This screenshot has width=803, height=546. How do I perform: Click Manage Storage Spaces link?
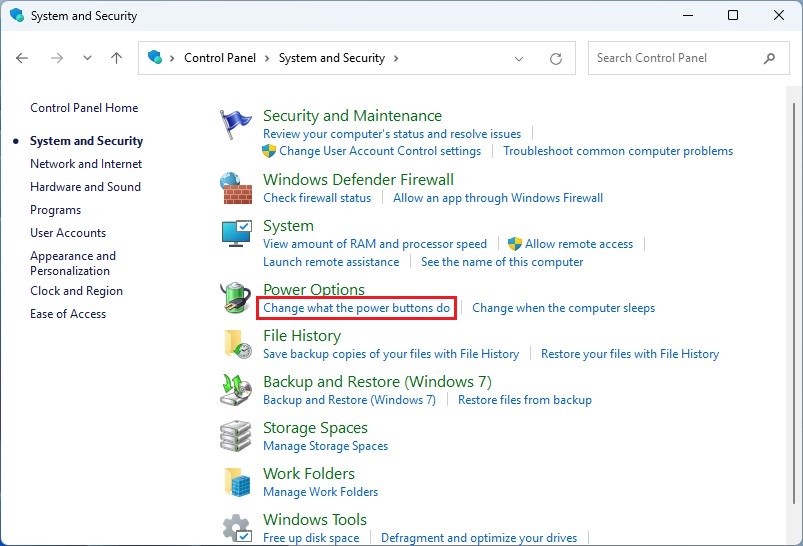click(325, 446)
